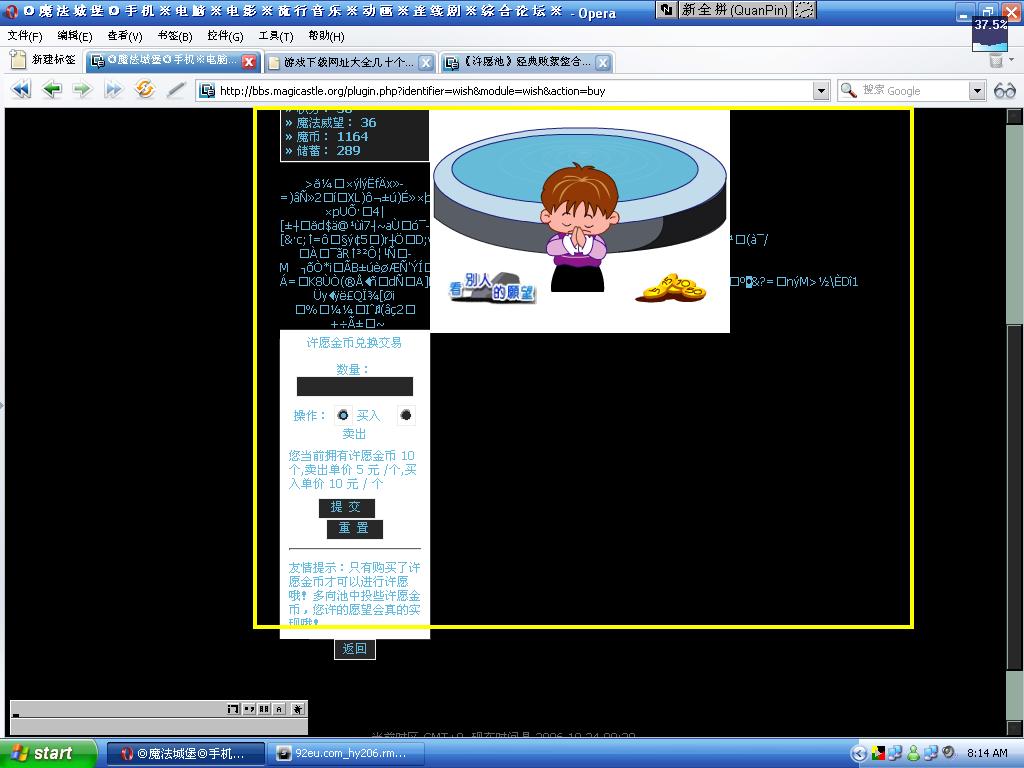Click the magnifier icon in the Google search box
The height and width of the screenshot is (768, 1024).
tap(848, 90)
